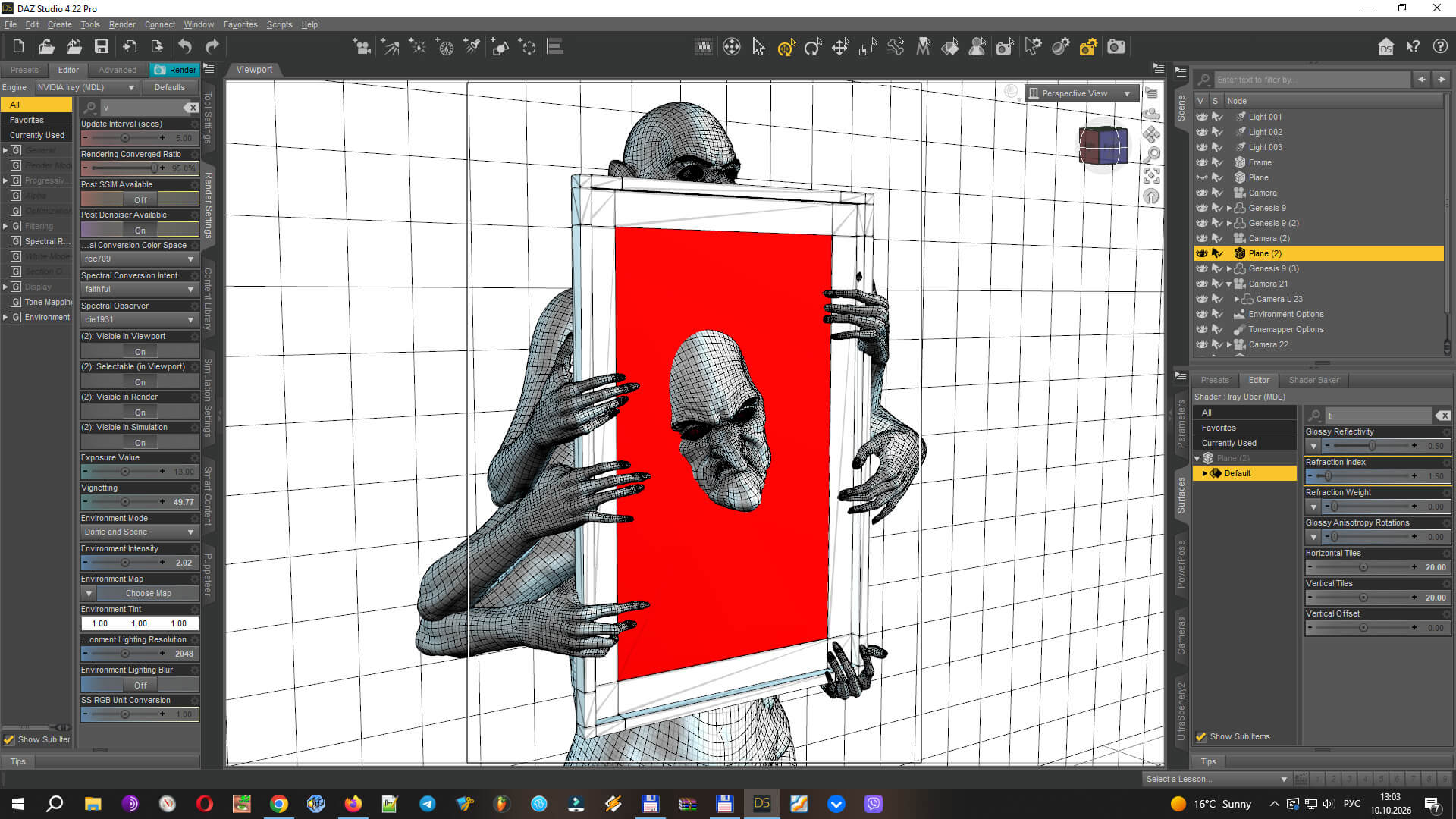Click the Universal tool icon
Viewport: 1456px width, 819px height.
point(786,47)
